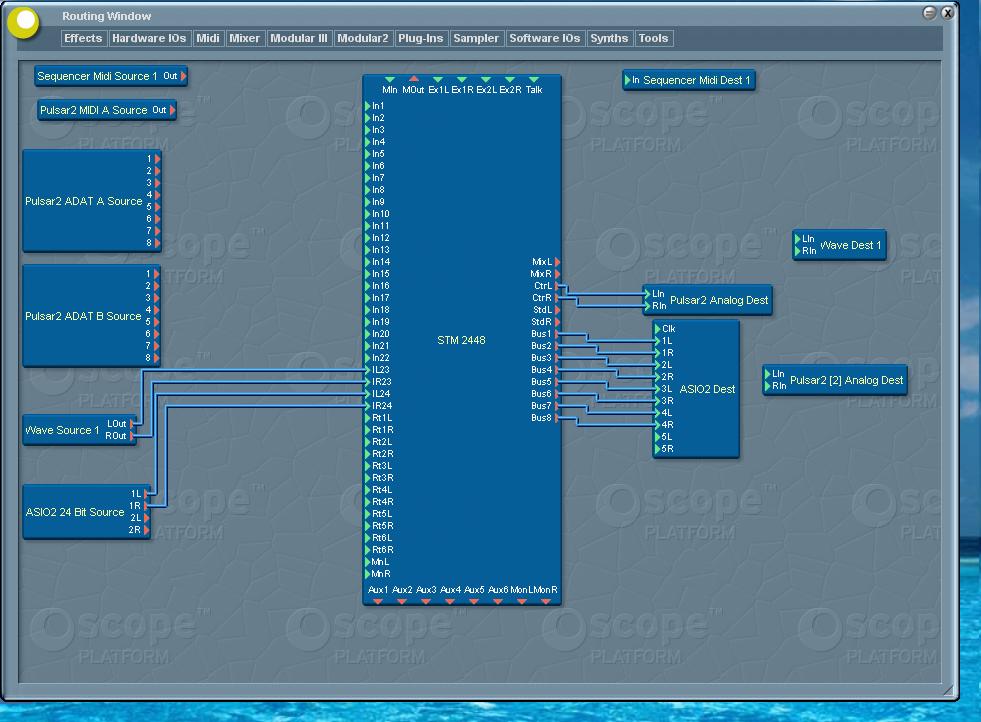Click the RIn port on Wave Dest 1
This screenshot has height=722, width=981.
[798, 250]
